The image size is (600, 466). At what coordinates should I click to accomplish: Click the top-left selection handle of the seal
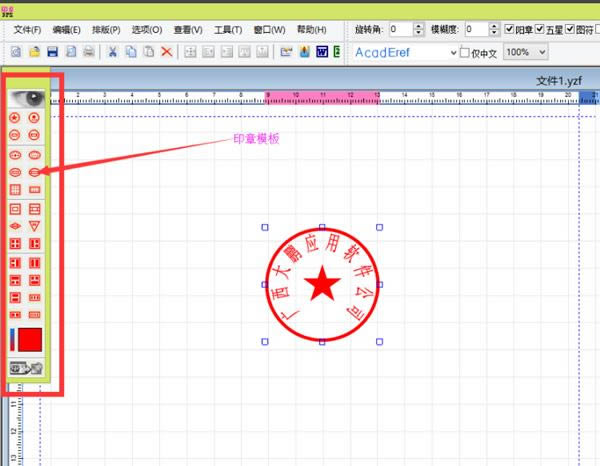point(265,227)
